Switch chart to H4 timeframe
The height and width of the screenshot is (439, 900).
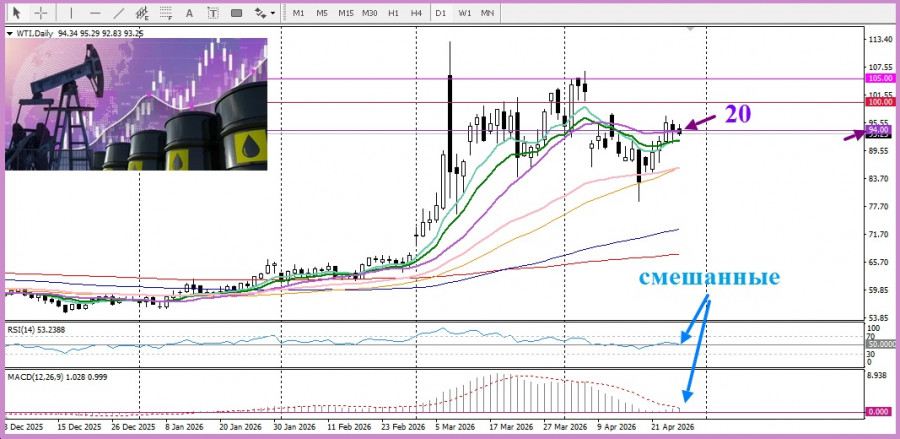(417, 13)
